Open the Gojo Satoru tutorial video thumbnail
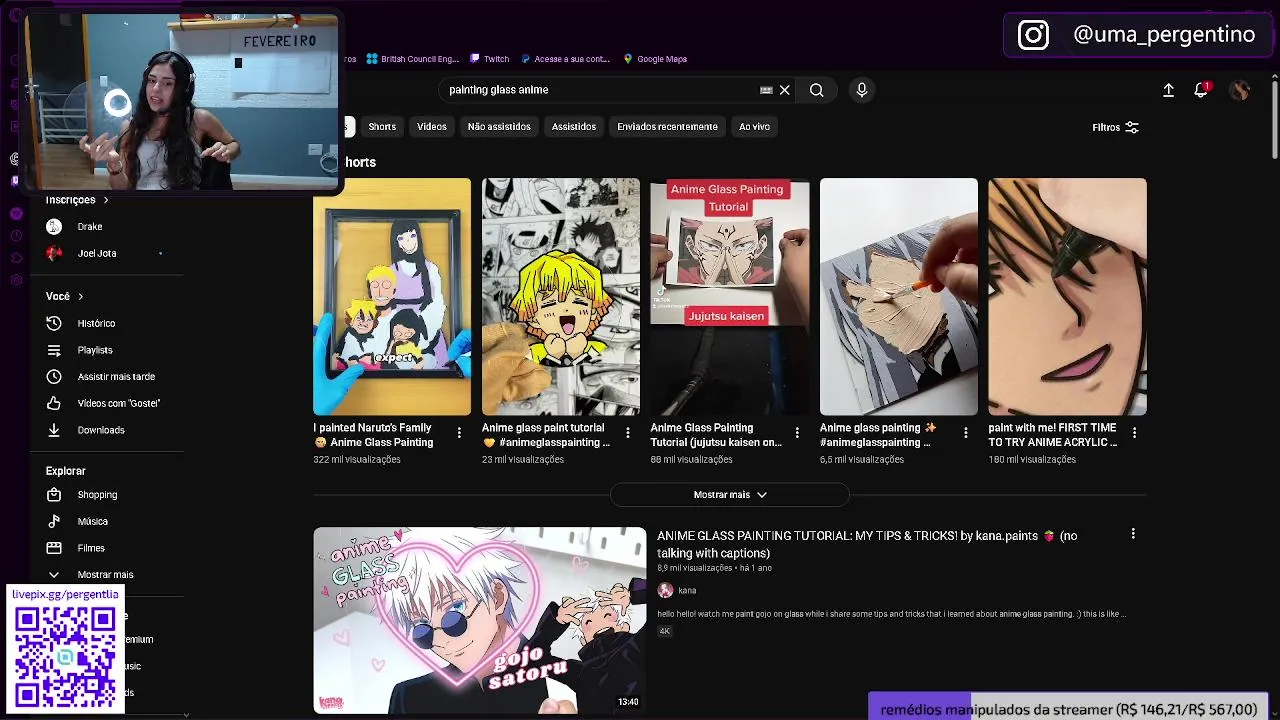 click(480, 620)
